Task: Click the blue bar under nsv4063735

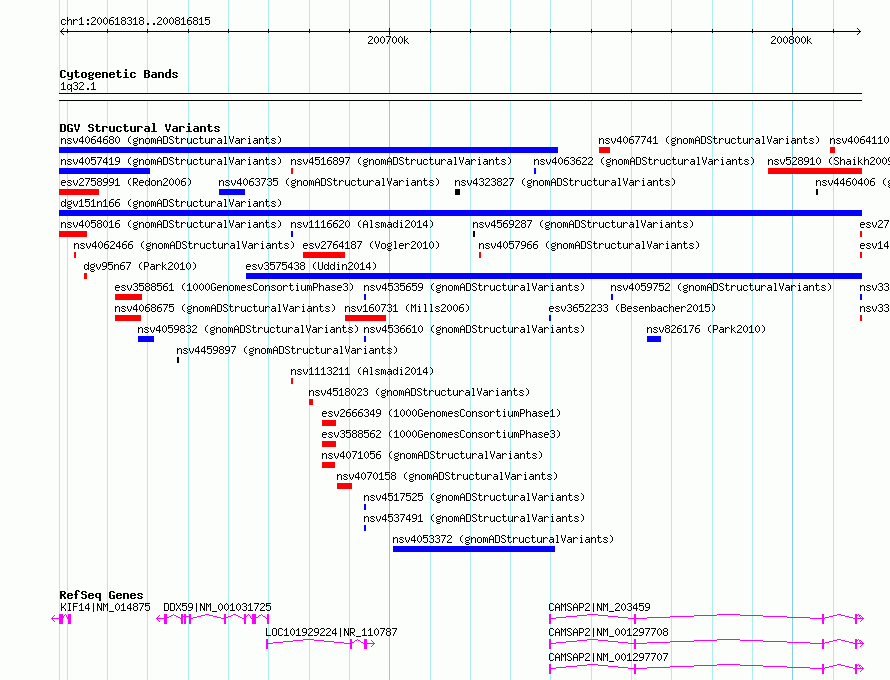Action: [x=232, y=192]
